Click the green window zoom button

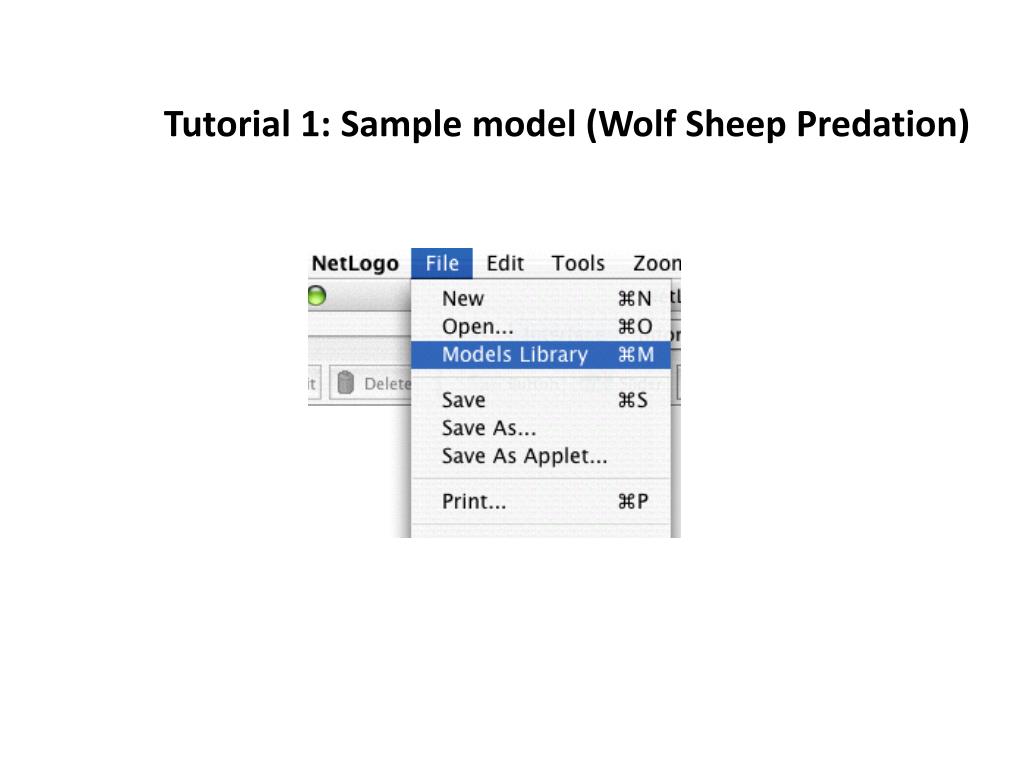pos(317,296)
